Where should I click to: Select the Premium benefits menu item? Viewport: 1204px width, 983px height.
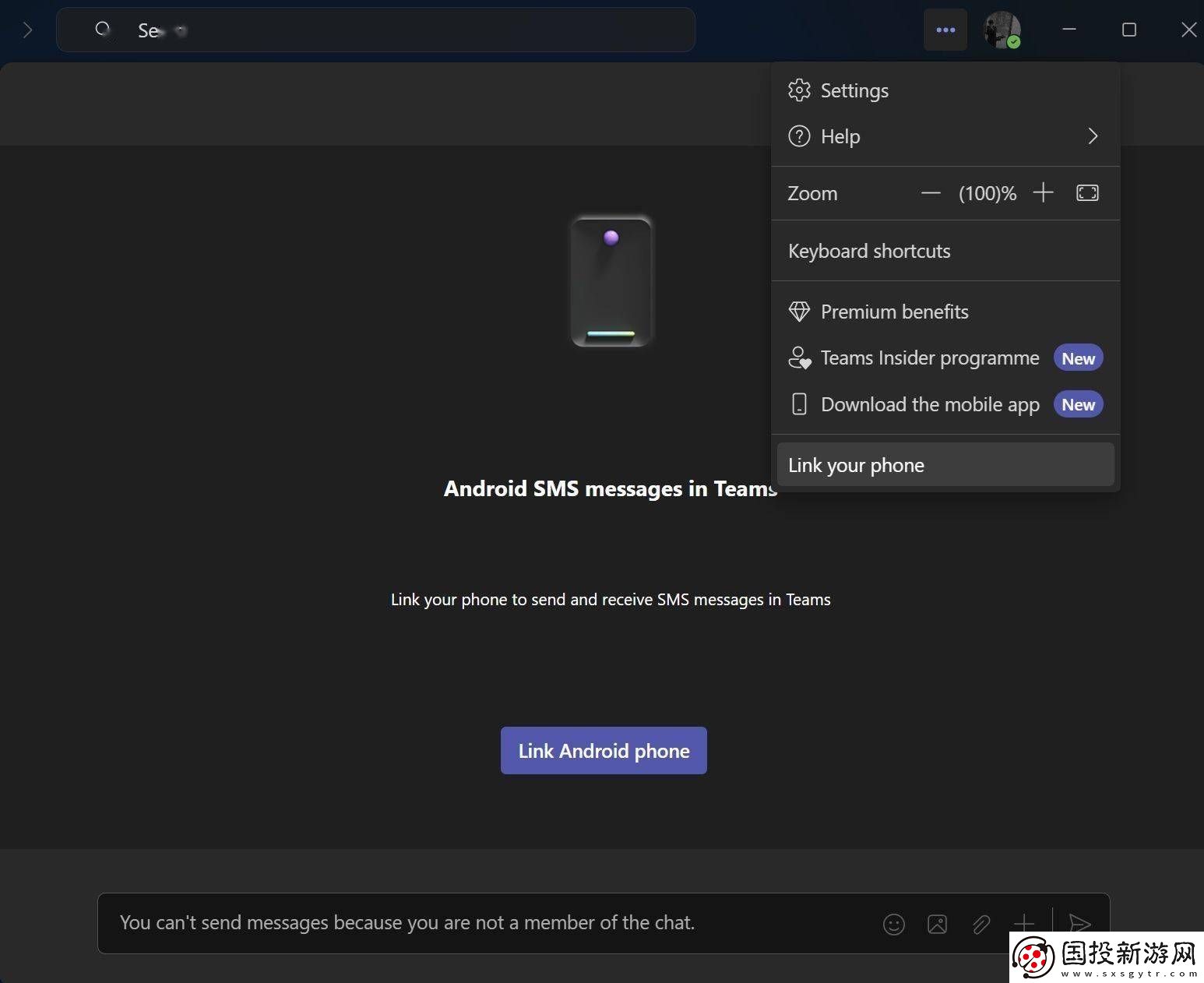click(945, 312)
